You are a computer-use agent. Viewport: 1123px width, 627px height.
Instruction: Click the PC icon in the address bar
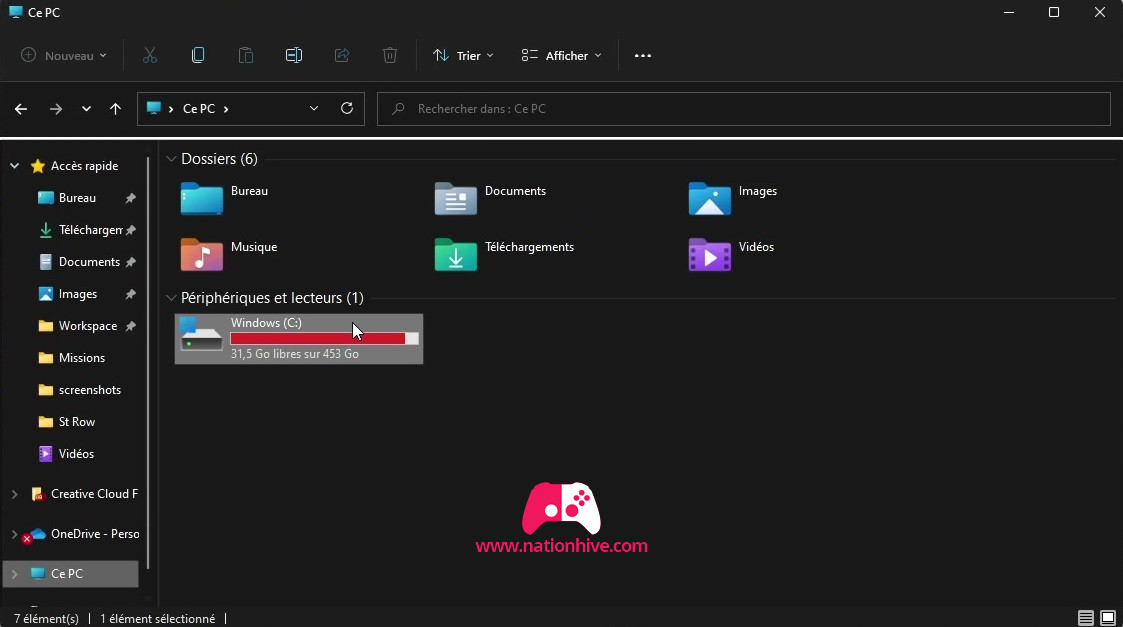(153, 108)
